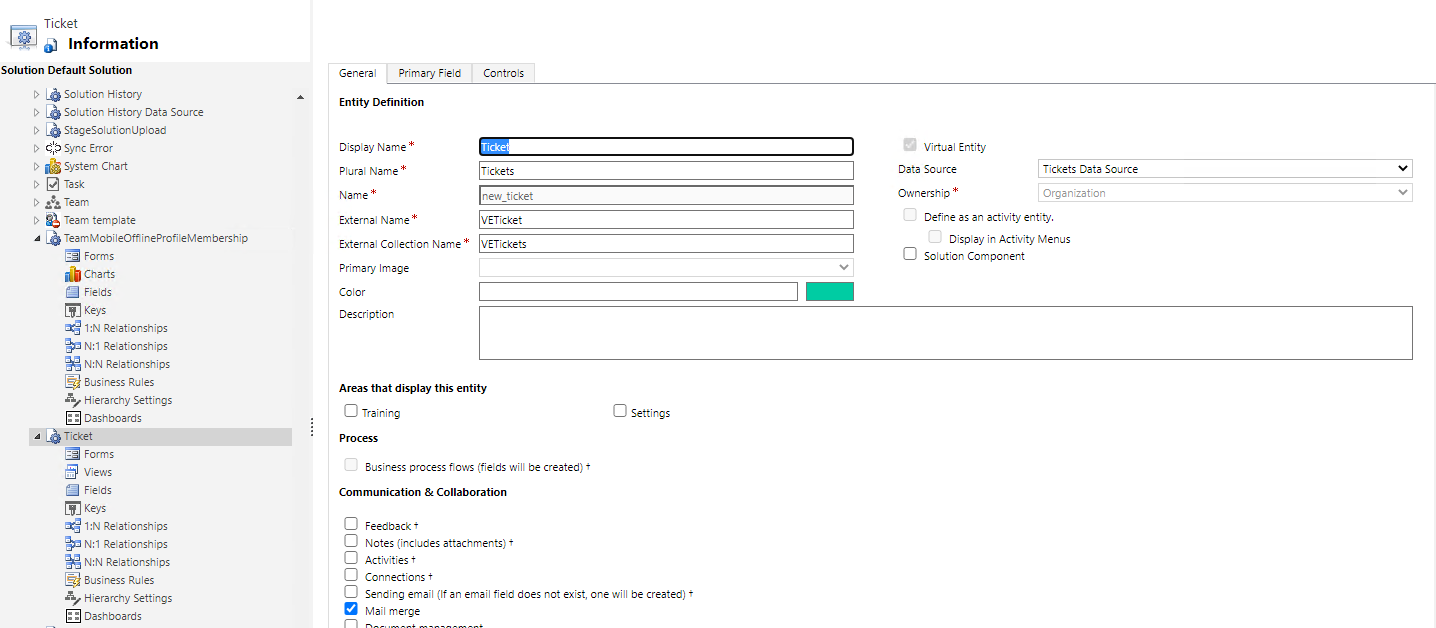Open the Data Source dropdown

pos(1226,169)
